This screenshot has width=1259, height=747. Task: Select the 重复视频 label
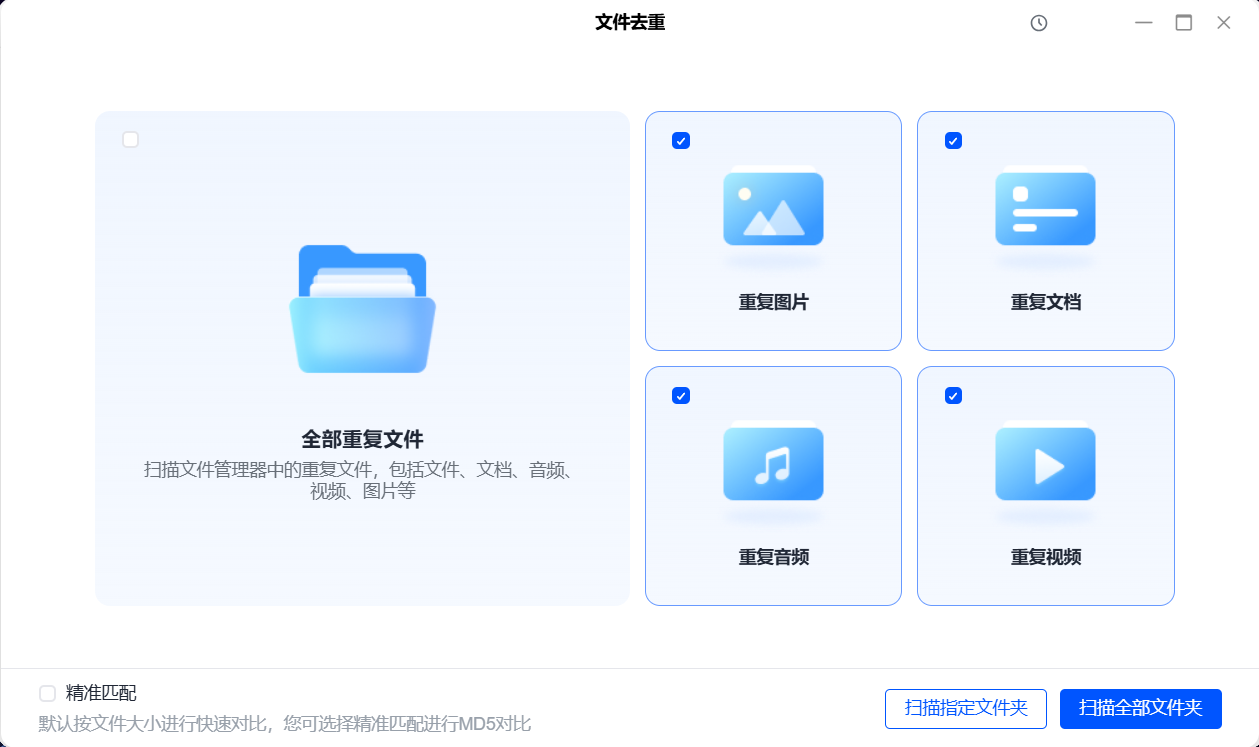(1046, 557)
